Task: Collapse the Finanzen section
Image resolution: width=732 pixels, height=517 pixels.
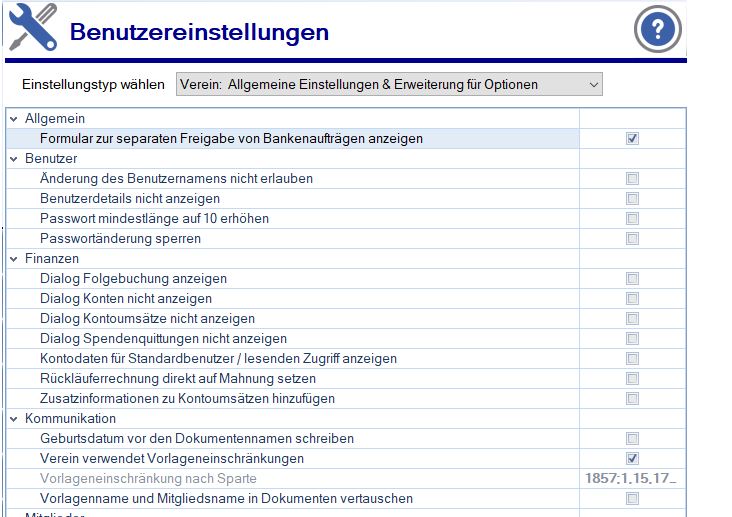Action: pos(14,259)
